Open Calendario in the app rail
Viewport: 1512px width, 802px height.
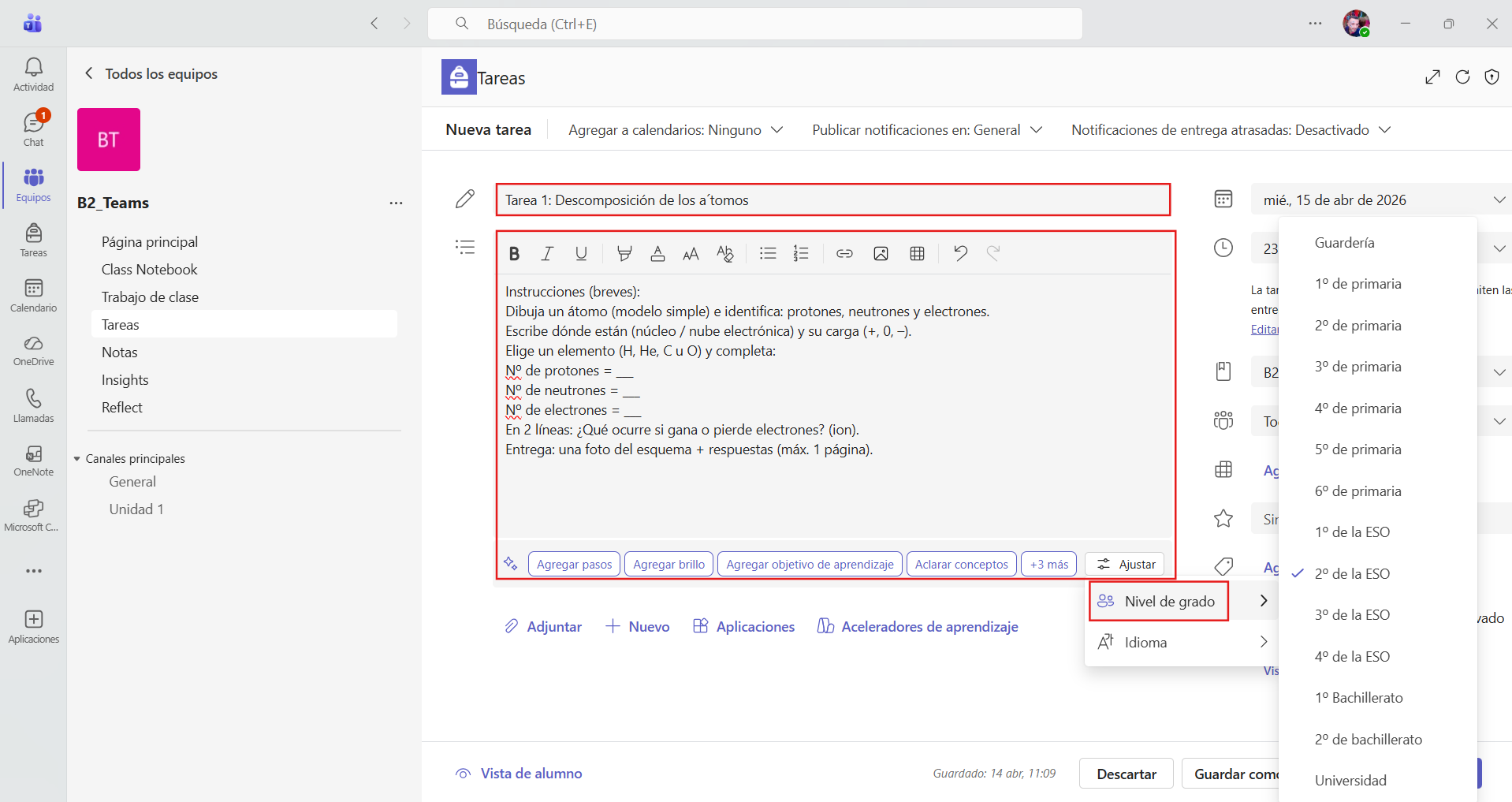(33, 295)
